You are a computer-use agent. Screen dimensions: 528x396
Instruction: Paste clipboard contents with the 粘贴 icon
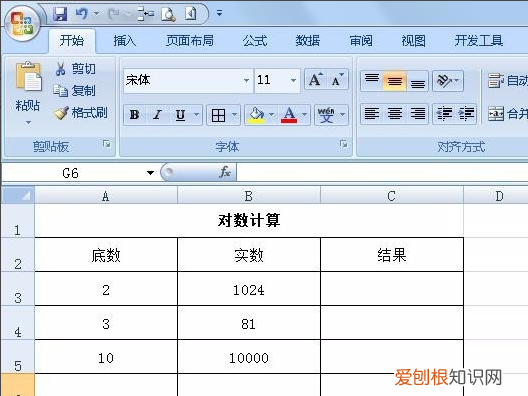tap(28, 77)
